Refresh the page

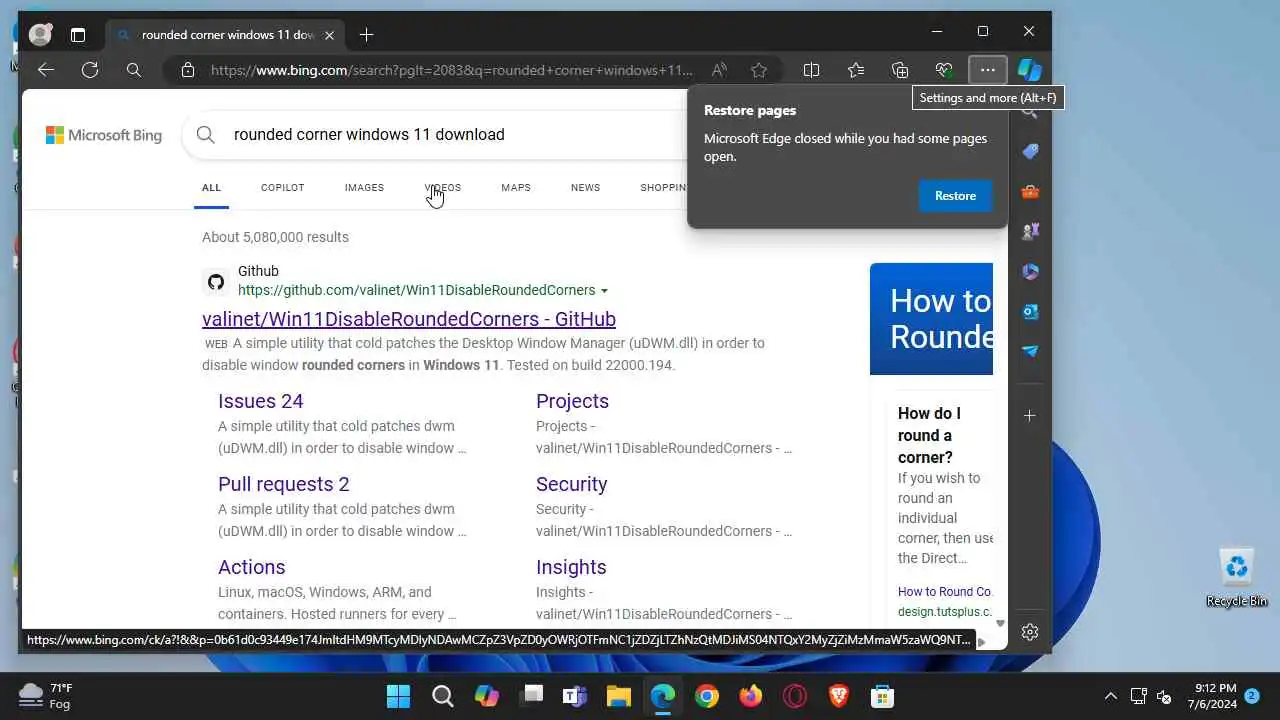point(90,70)
